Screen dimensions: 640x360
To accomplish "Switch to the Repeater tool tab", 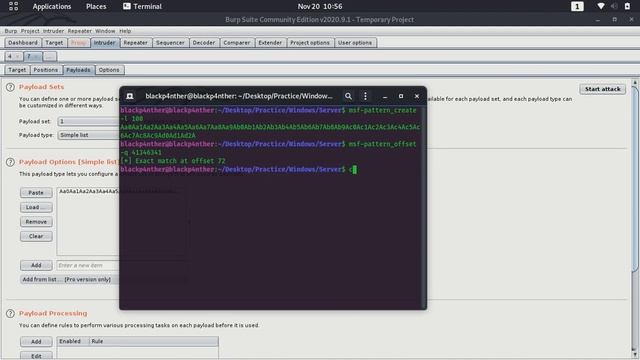I will click(x=136, y=43).
